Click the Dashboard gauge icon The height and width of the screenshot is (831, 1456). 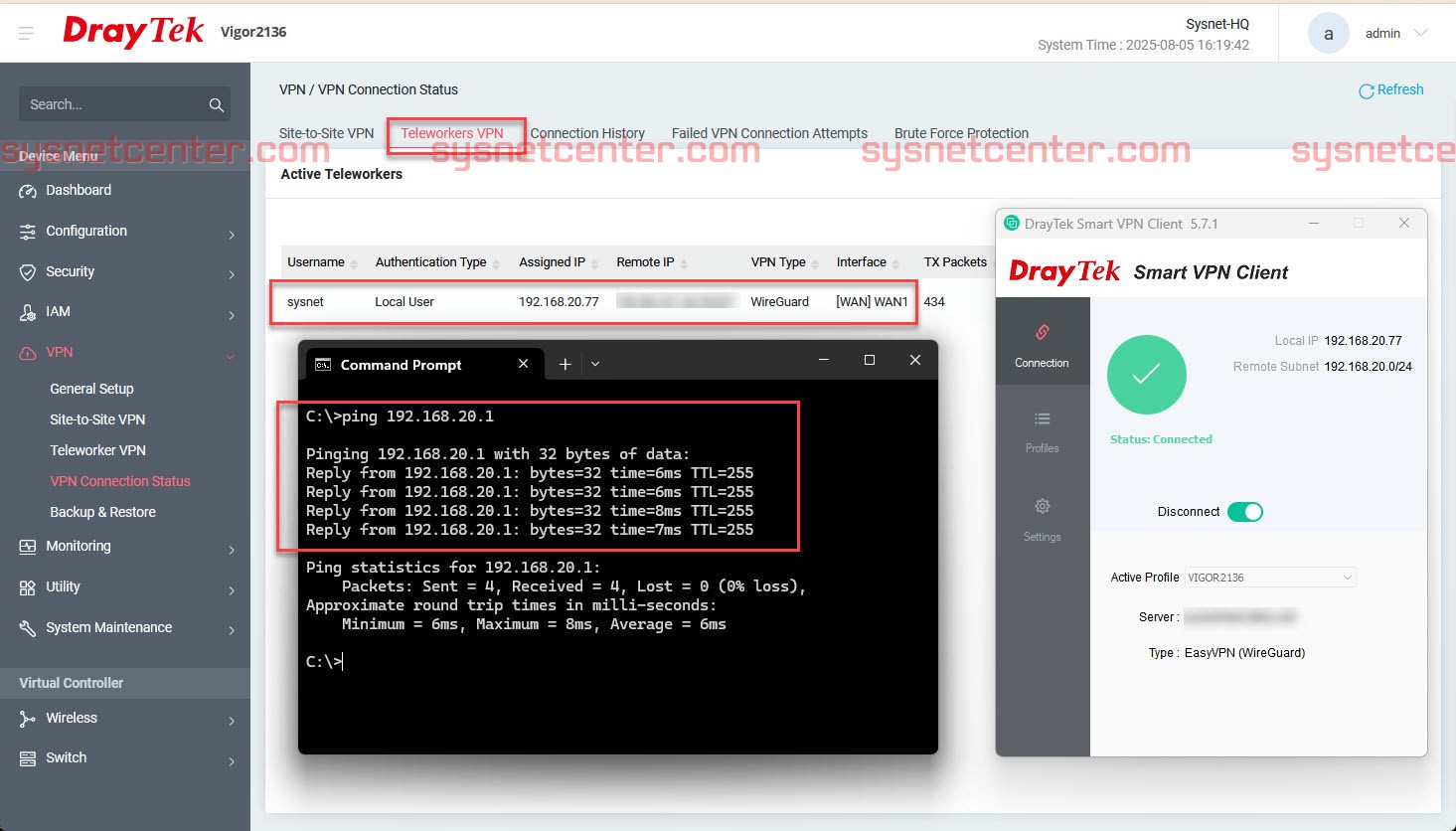pos(28,191)
